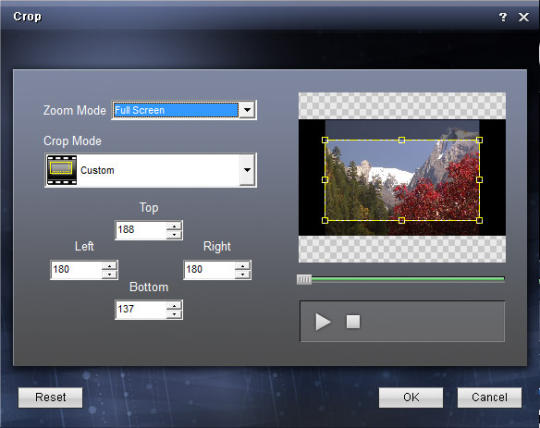Increase the Top crop value

(x=174, y=226)
